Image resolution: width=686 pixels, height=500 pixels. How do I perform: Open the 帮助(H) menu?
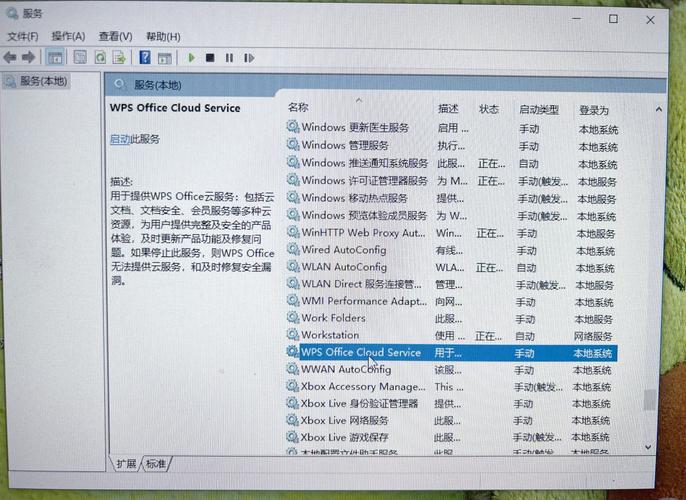(x=163, y=36)
